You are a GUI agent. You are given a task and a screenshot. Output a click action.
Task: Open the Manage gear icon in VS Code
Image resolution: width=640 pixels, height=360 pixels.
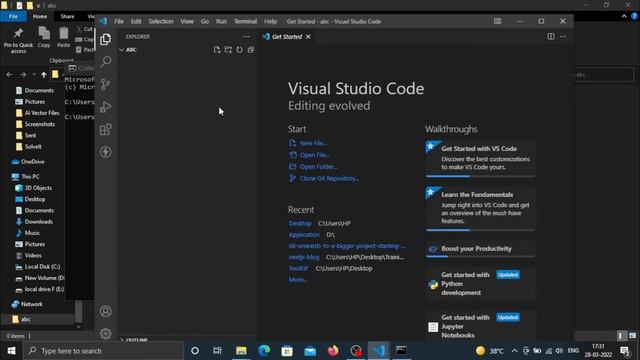tap(105, 333)
